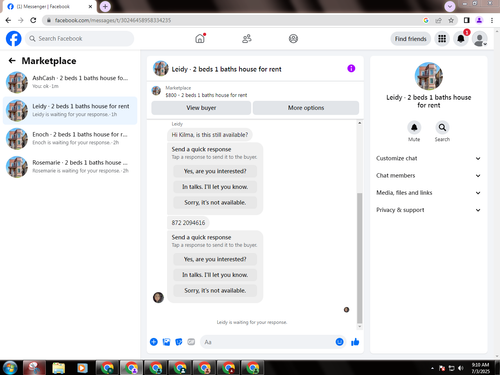Mute the Leidy conversation
The width and height of the screenshot is (500, 375).
pyautogui.click(x=414, y=127)
